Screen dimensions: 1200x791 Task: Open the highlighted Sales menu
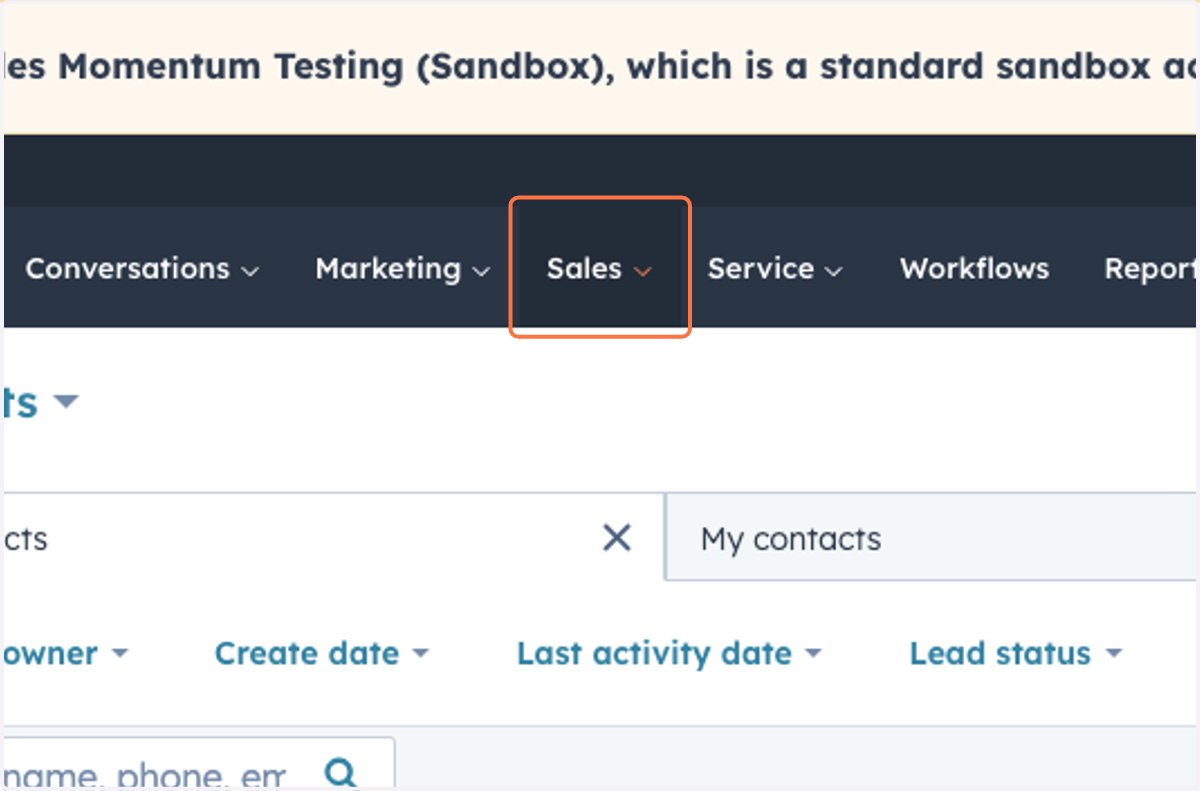599,268
